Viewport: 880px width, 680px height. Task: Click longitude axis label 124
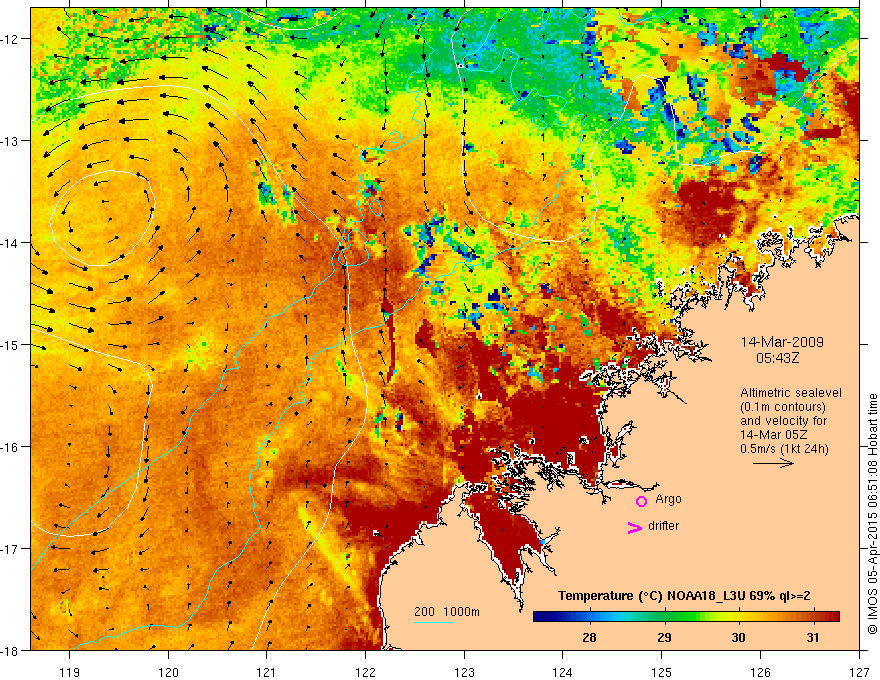click(563, 672)
